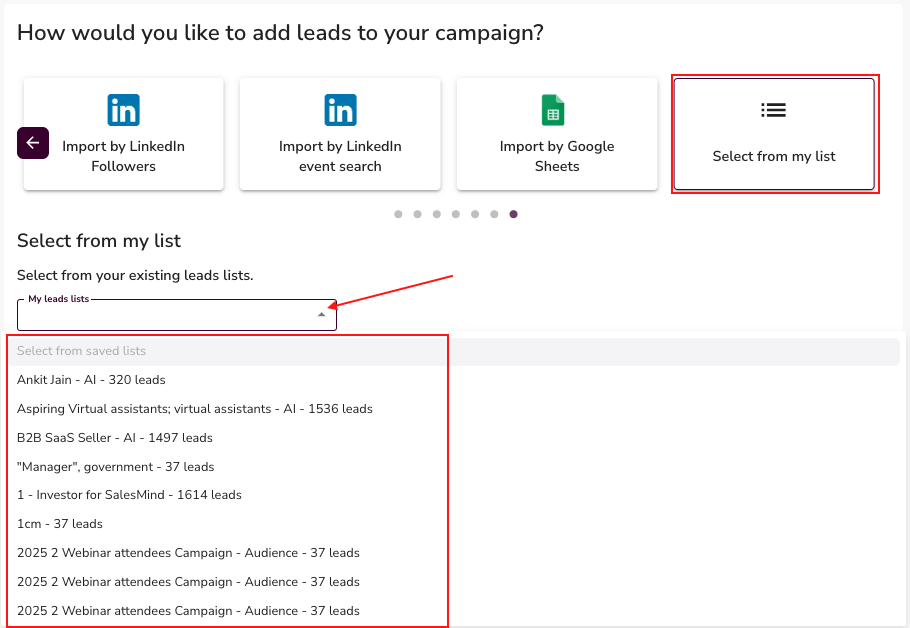Select the topmost 2025 2 Webinar attendees entry
Screen dimensions: 910x628
point(188,553)
